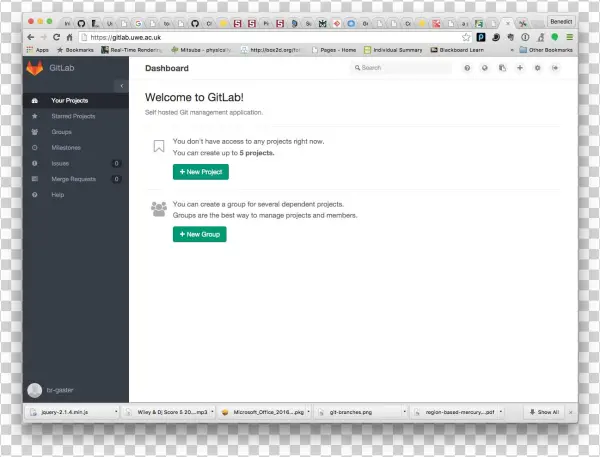Click the Groups people icon in sidebar
Screen dimensions: 600x457
tap(35, 132)
